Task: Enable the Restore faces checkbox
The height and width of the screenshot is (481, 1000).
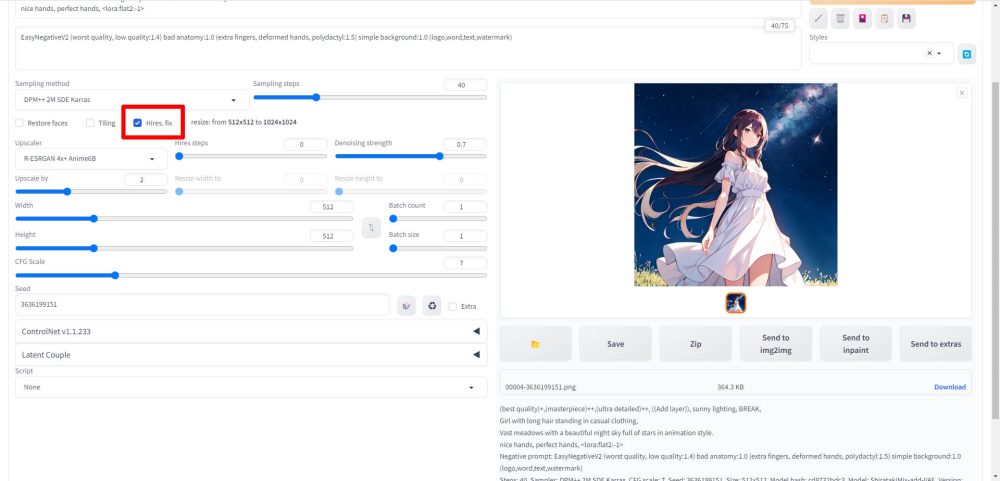Action: (20, 123)
